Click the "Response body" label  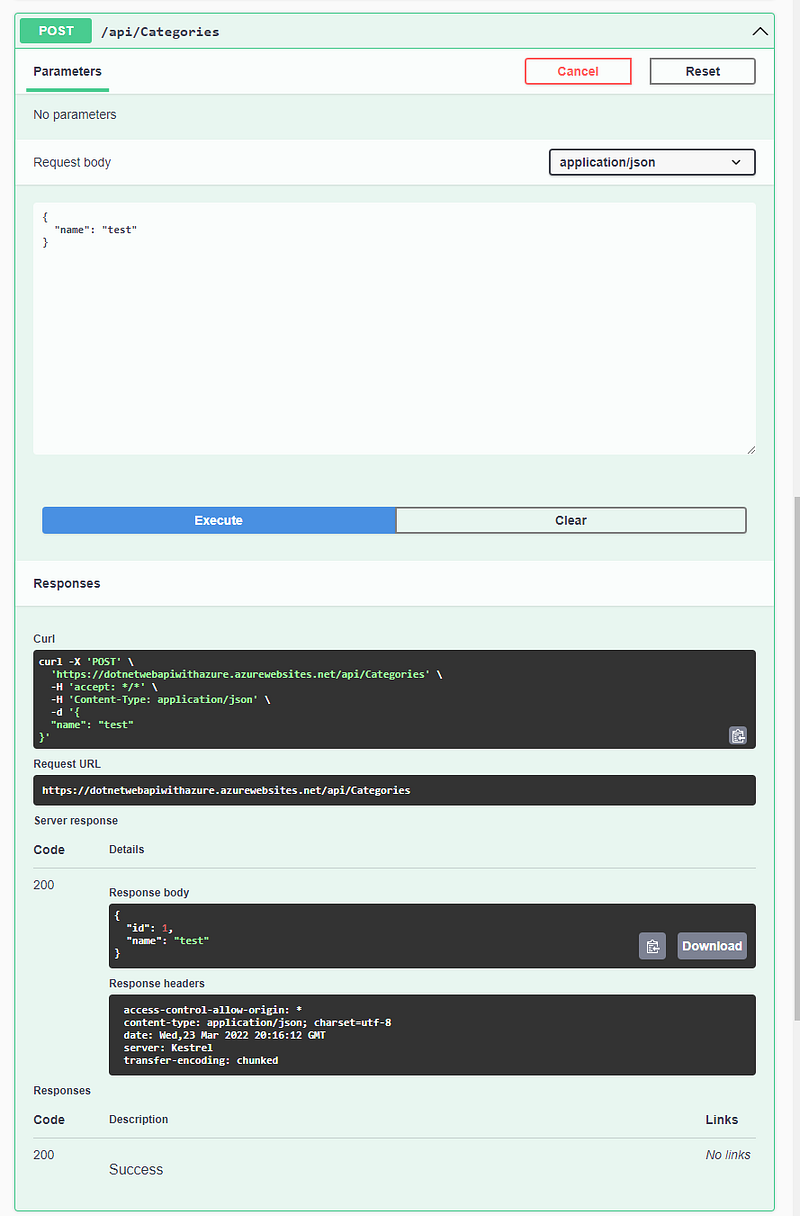coord(149,893)
